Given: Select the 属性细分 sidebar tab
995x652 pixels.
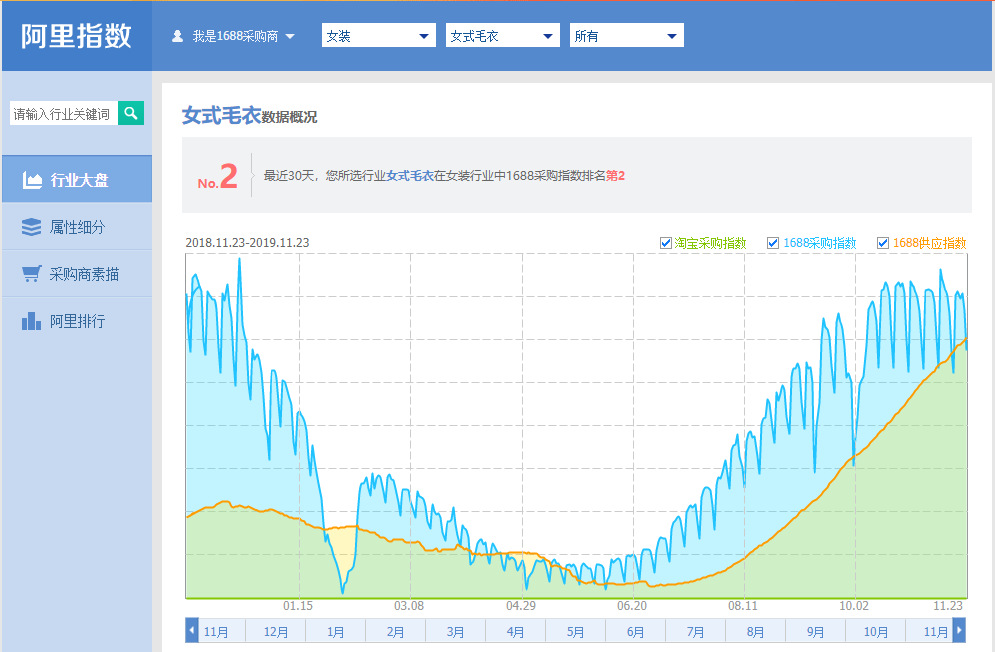Looking at the screenshot, I should pyautogui.click(x=77, y=227).
